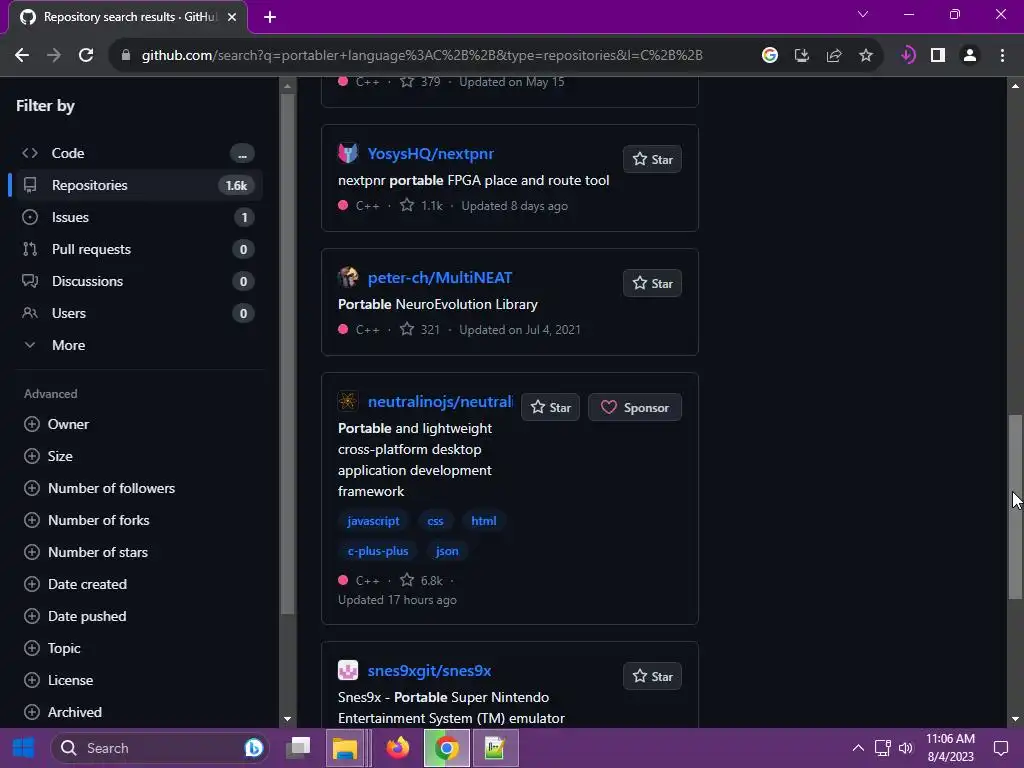Click the css topic tag
The height and width of the screenshot is (768, 1024).
435,521
